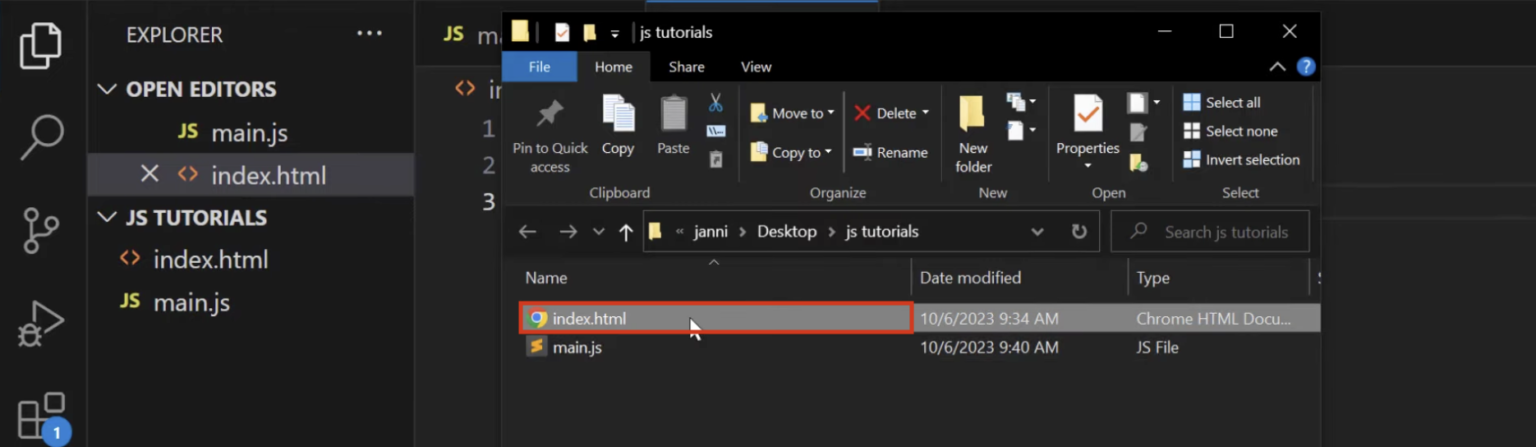Select main.js in the file list
This screenshot has width=1536, height=447.
click(577, 348)
